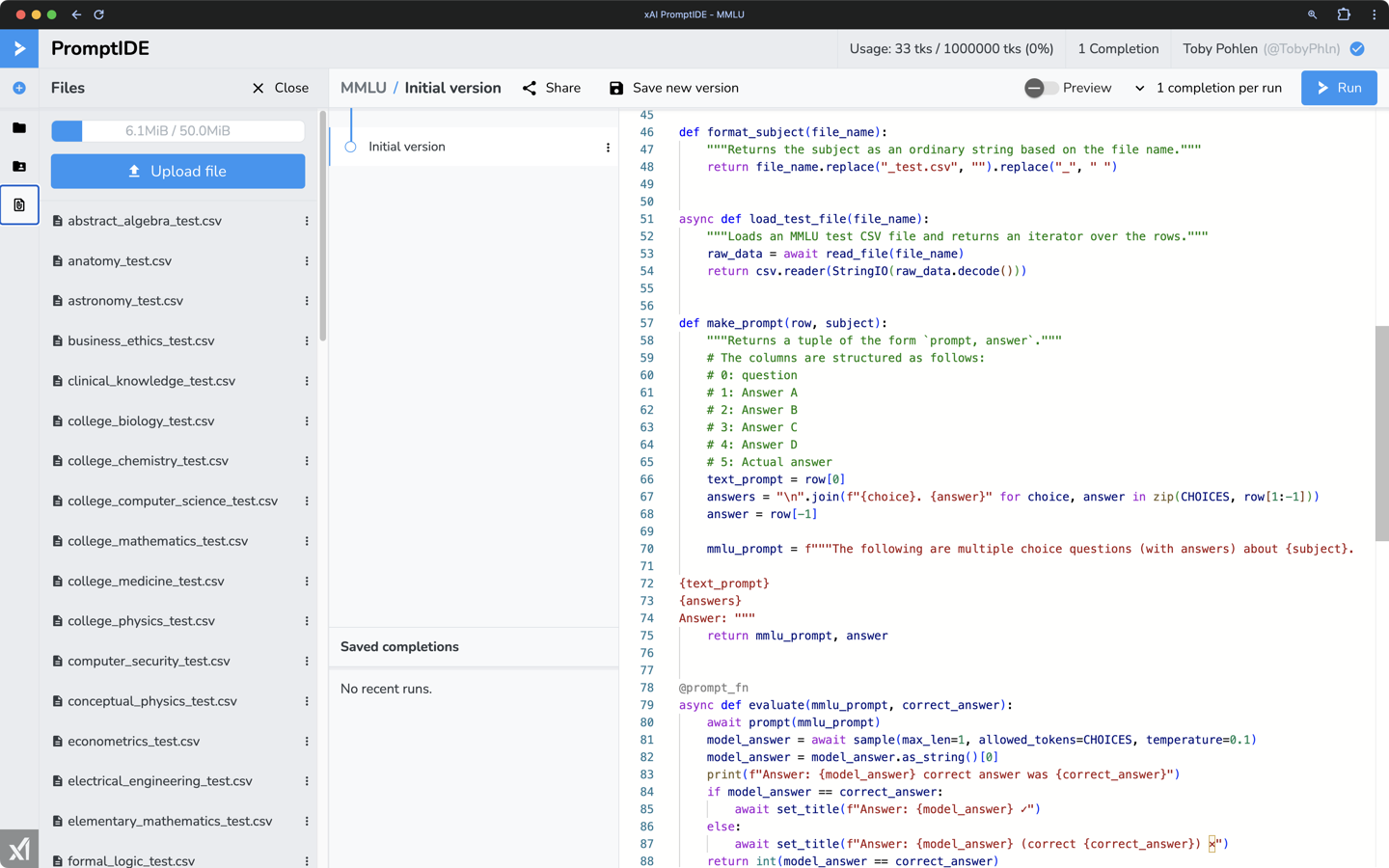
Task: Click the Upload file button
Action: 177,172
